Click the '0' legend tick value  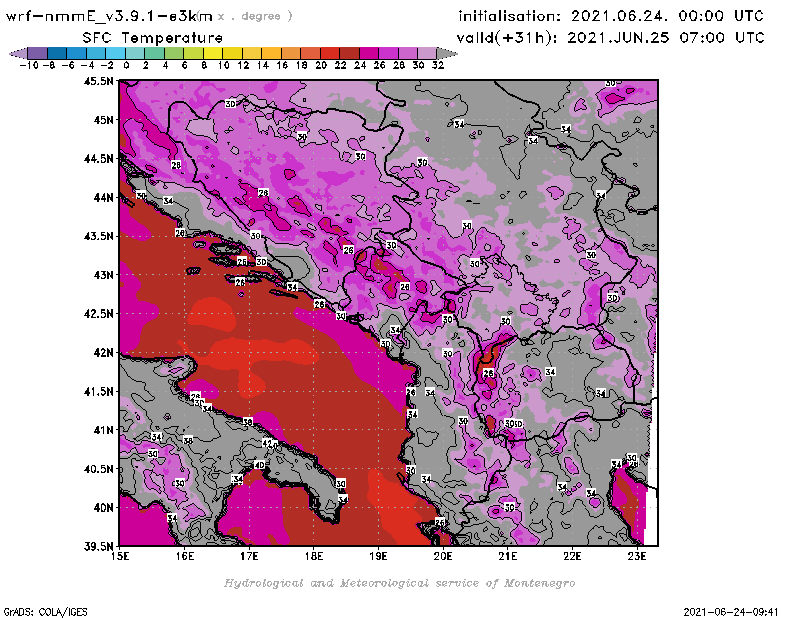point(126,65)
